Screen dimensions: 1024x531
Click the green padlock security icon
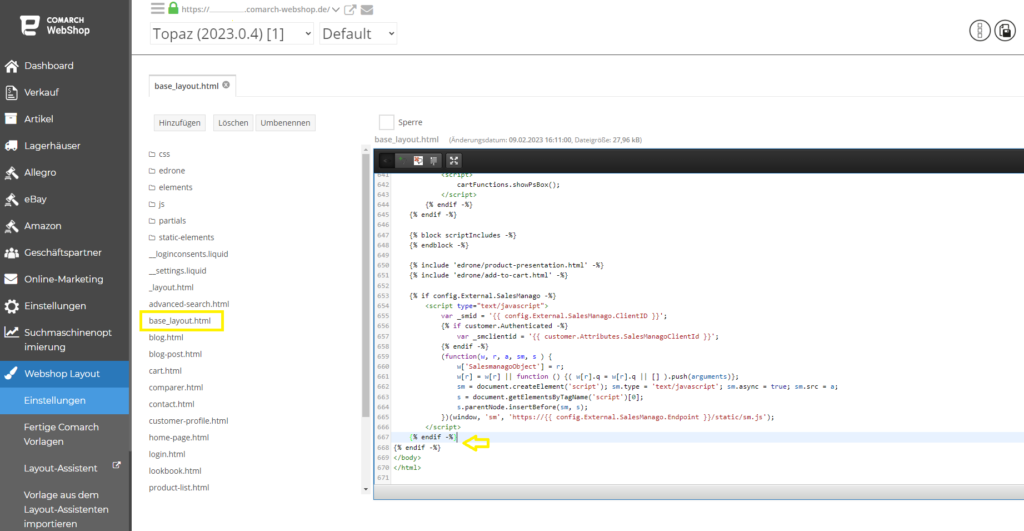pyautogui.click(x=173, y=8)
